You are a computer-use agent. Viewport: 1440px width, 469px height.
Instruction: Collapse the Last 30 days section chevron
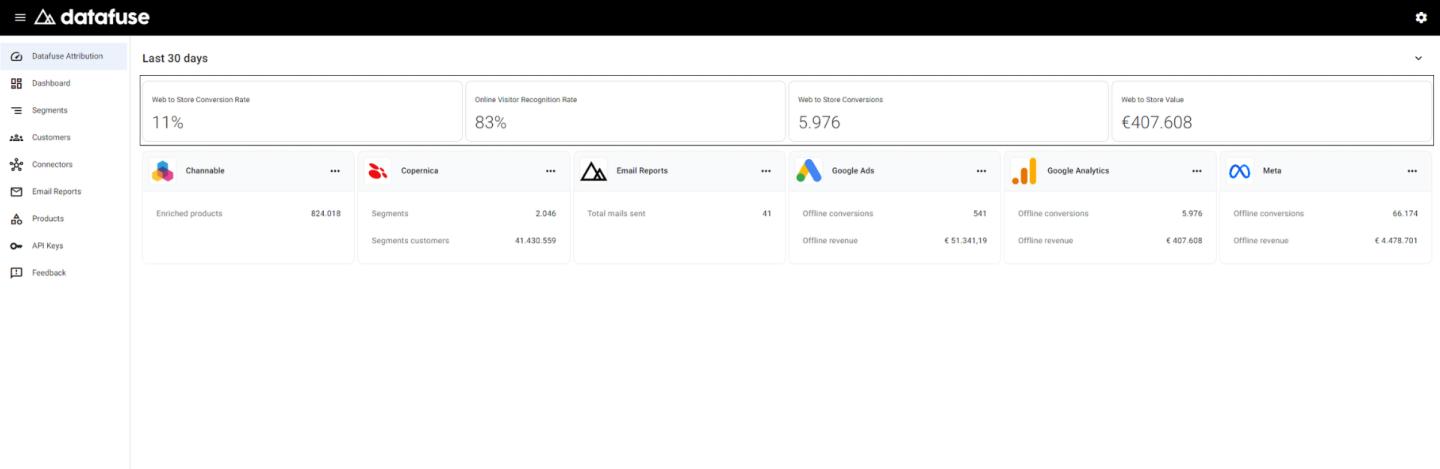click(x=1418, y=58)
